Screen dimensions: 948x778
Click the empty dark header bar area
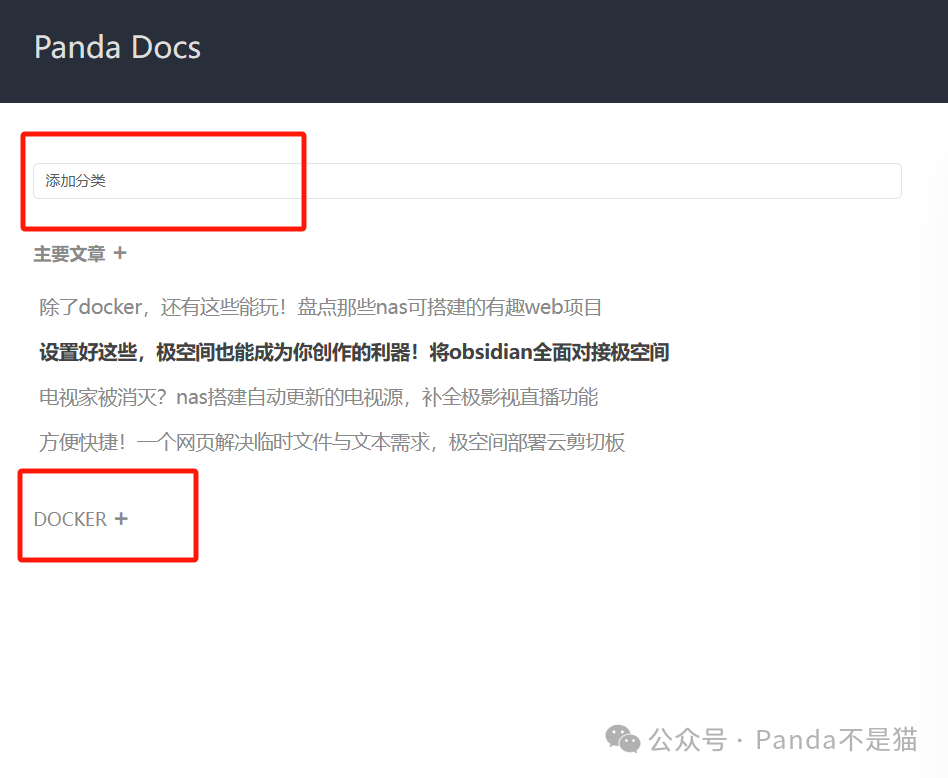coord(574,51)
